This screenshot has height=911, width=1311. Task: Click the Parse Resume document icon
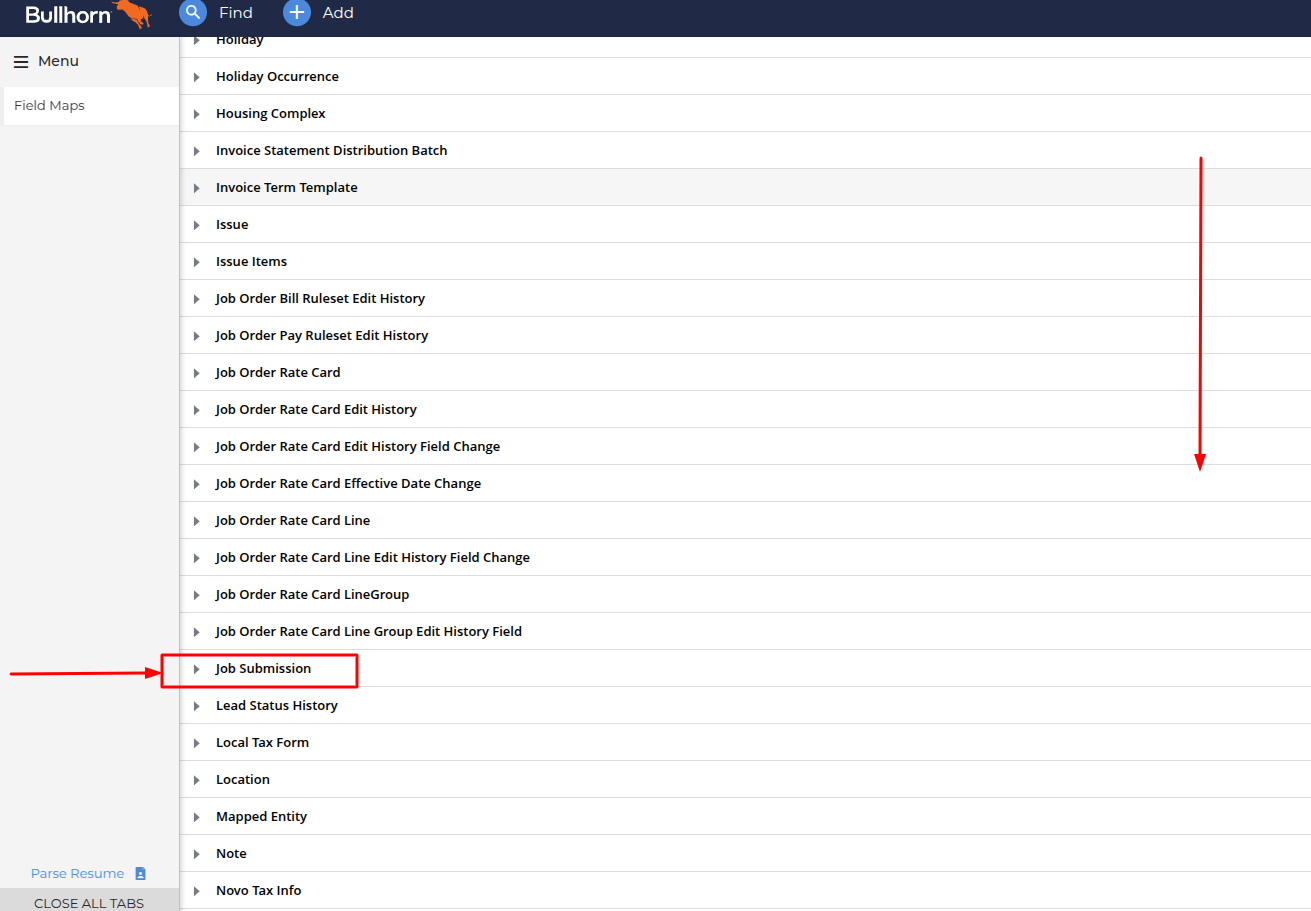pyautogui.click(x=140, y=873)
